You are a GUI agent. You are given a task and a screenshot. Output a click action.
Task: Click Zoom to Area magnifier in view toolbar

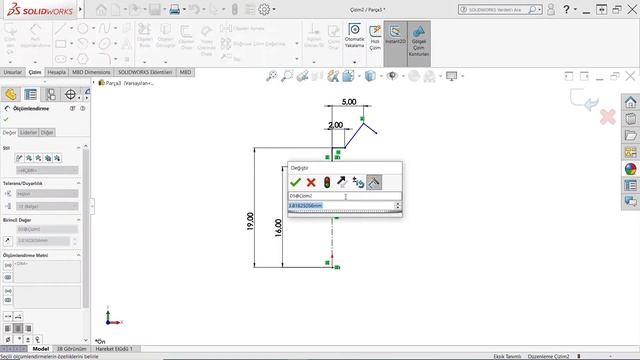[x=287, y=76]
